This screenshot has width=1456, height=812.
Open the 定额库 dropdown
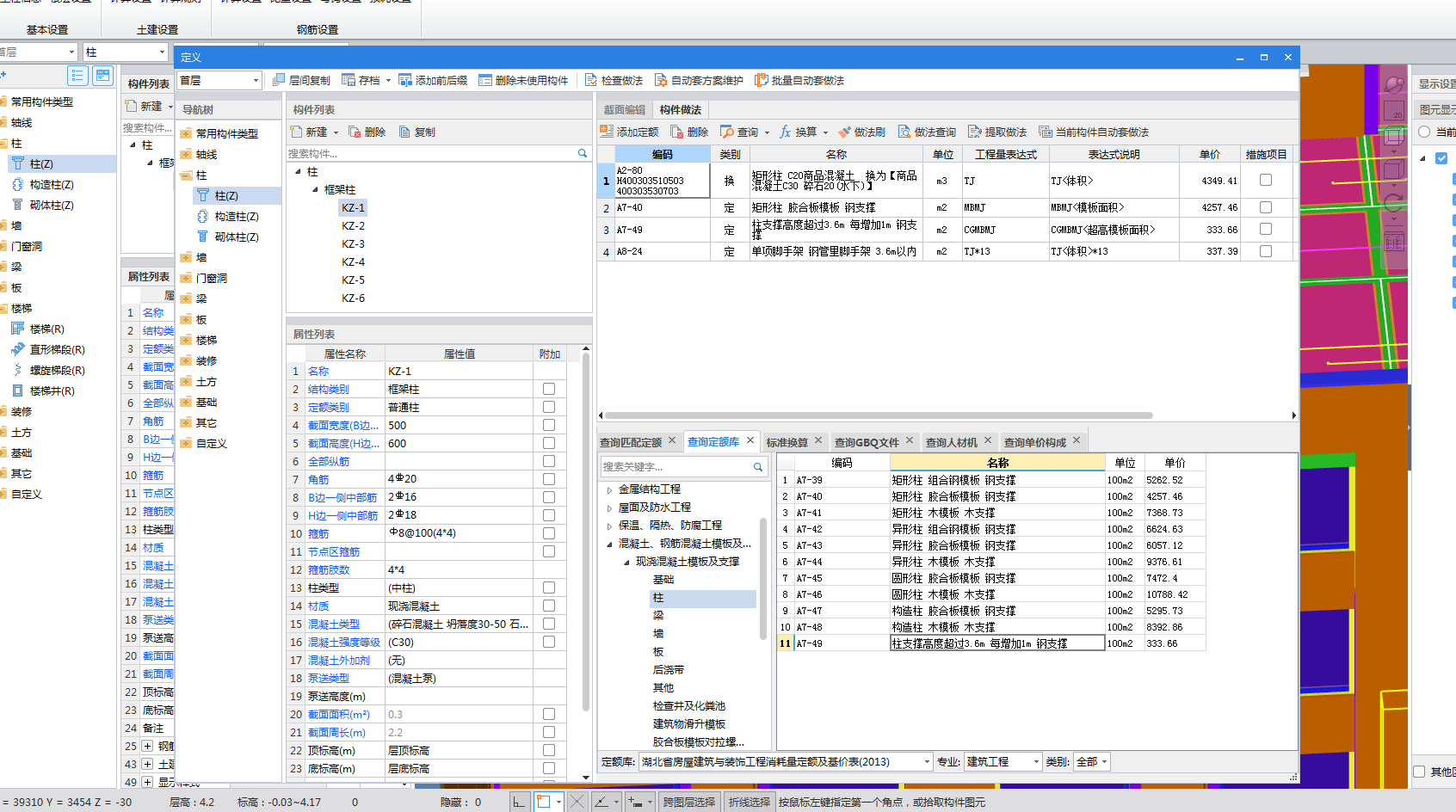(x=927, y=762)
